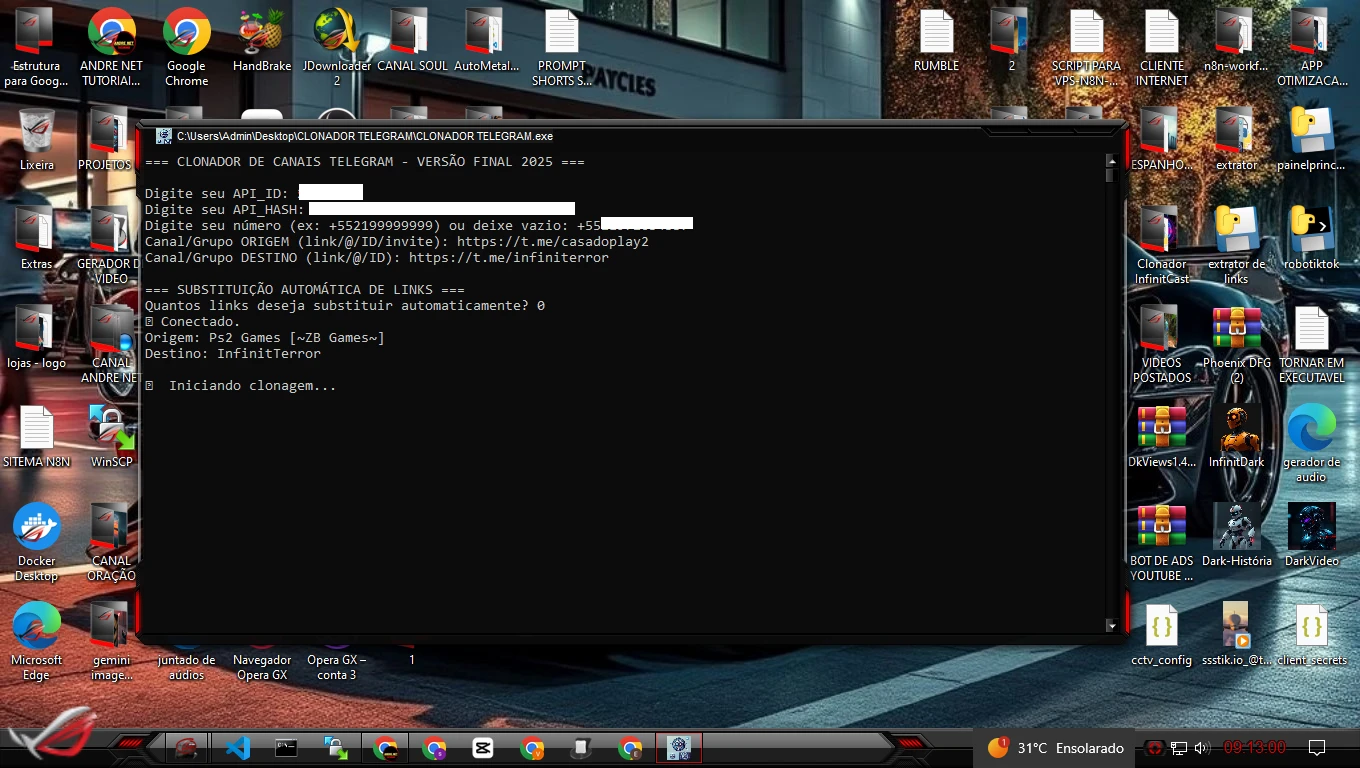Click the console scrollbar up arrow
Viewport: 1360px width, 768px height.
click(1110, 160)
